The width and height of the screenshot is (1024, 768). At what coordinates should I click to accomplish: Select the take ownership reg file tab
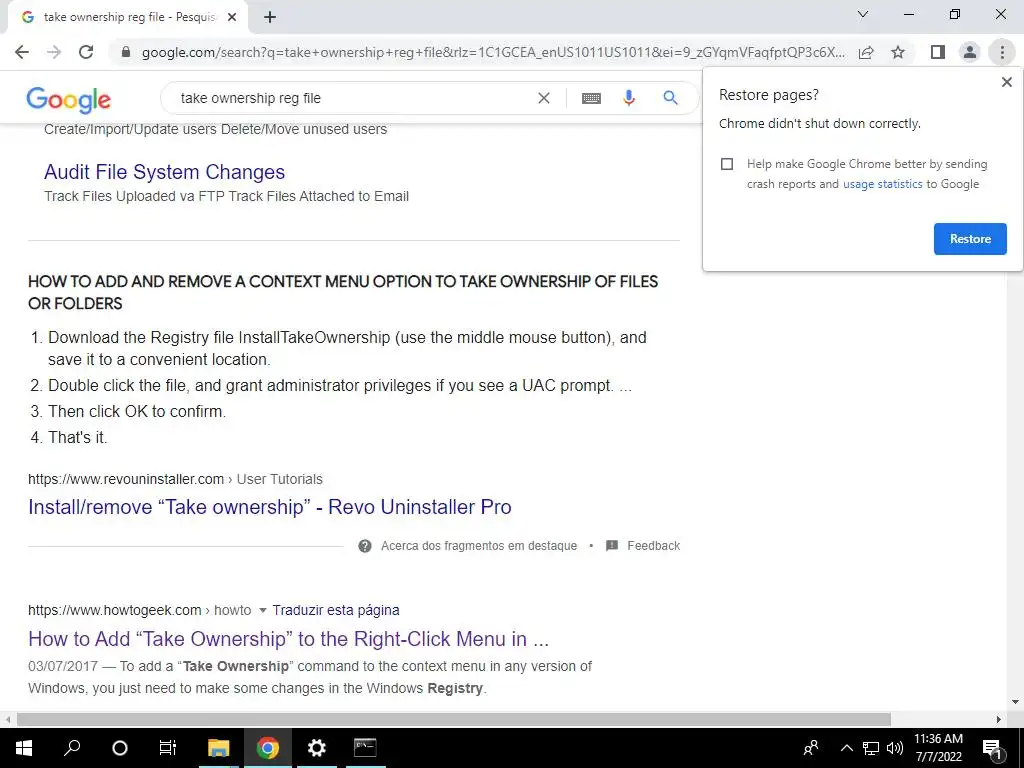[x=127, y=18]
